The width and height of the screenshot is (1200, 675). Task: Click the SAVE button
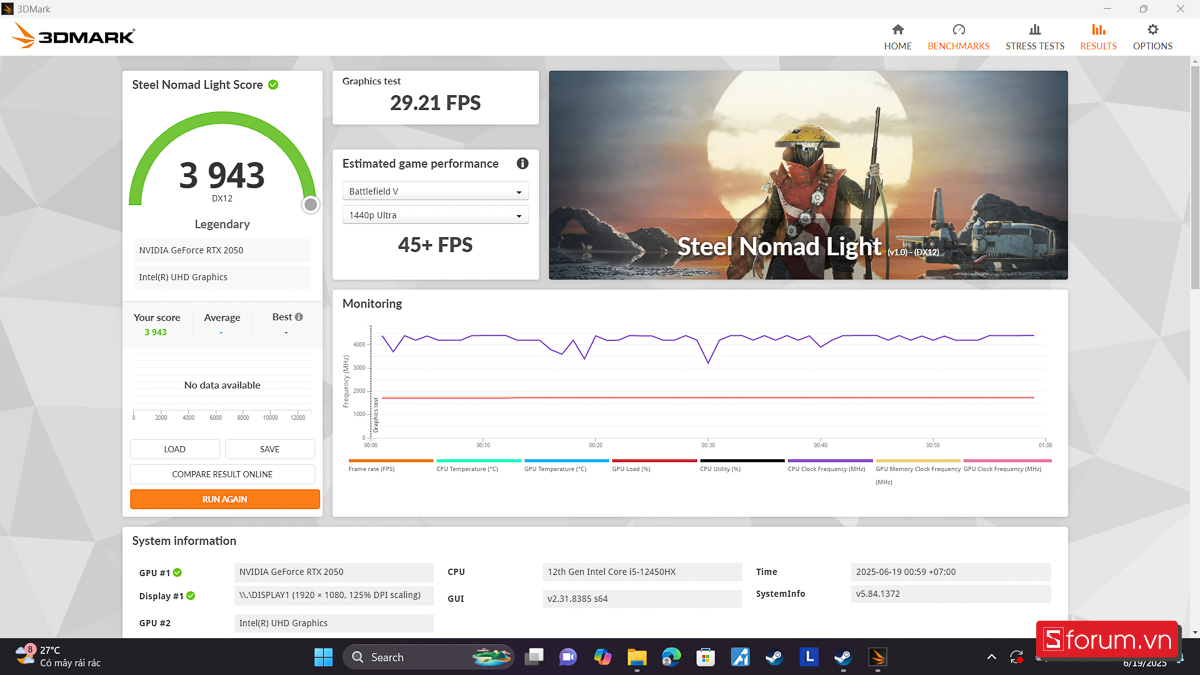tap(270, 449)
